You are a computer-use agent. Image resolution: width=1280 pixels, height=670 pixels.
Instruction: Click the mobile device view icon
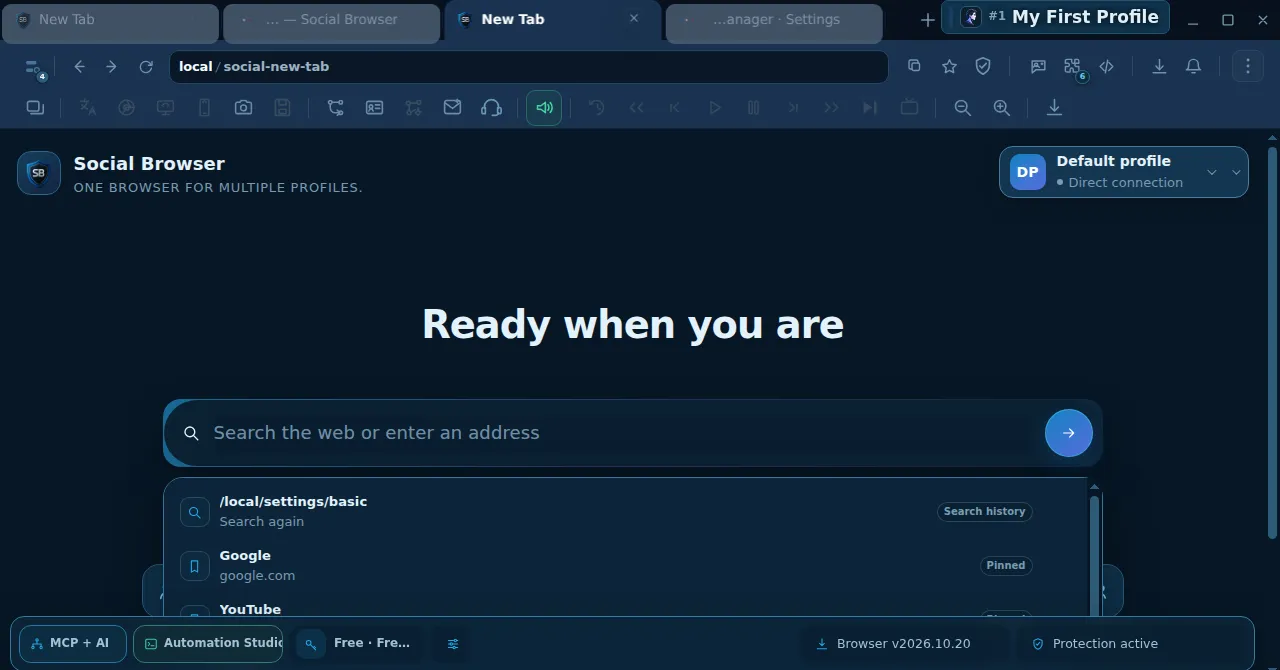pos(205,108)
